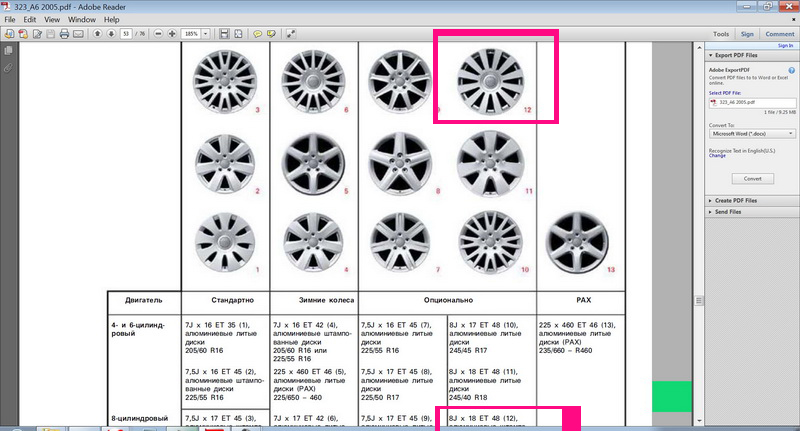Viewport: 800px width, 431px height.
Task: Click wheel image number 13
Action: point(577,243)
